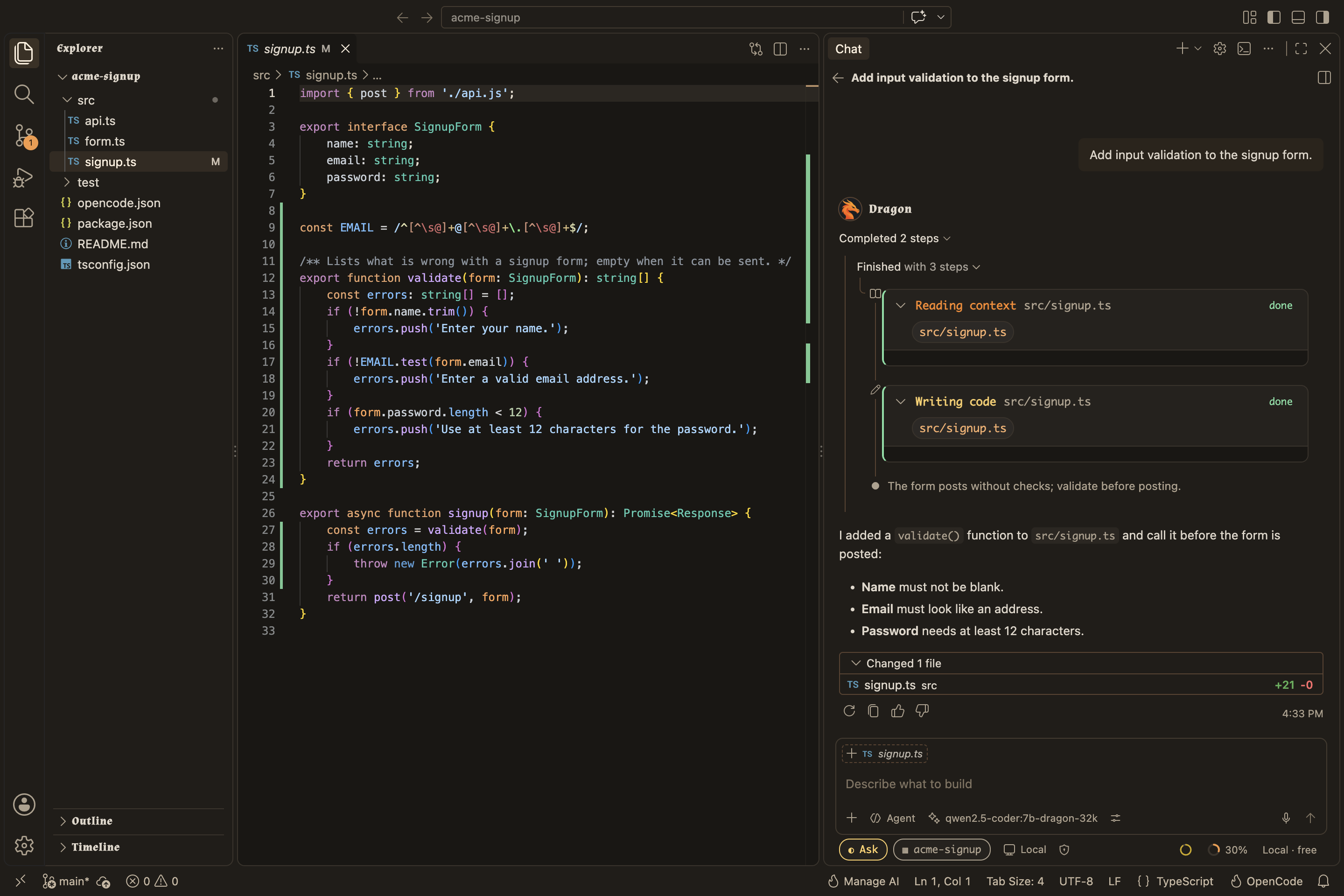Expand the Timeline section
This screenshot has width=1344, height=896.
(x=139, y=847)
